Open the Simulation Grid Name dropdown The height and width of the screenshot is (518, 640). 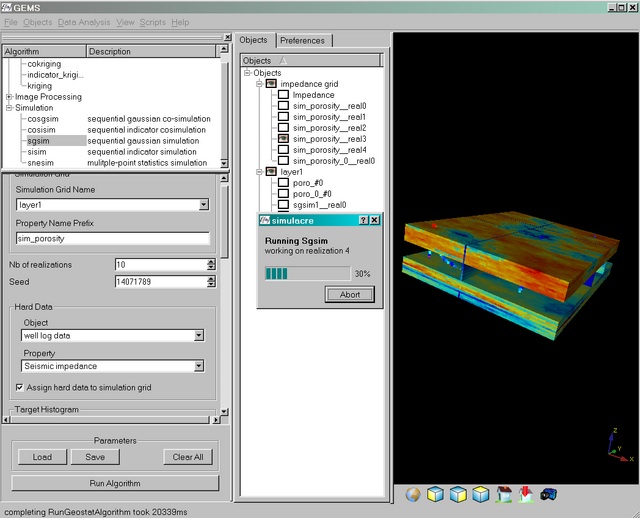(203, 204)
